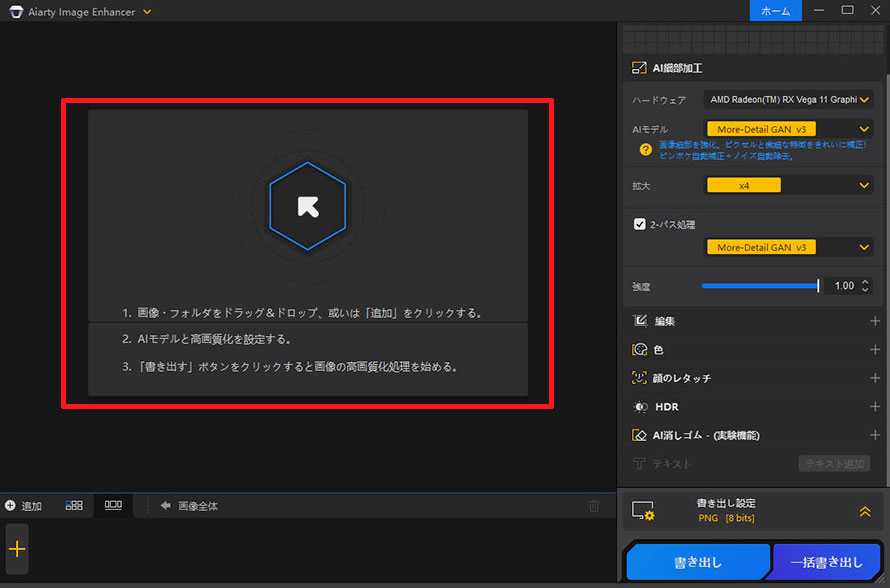This screenshot has height=588, width=890.
Task: Switch to filmstrip view icon
Action: tap(113, 505)
